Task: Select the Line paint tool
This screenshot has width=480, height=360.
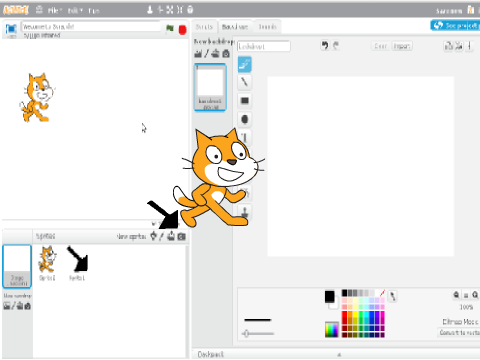Action: [x=245, y=82]
